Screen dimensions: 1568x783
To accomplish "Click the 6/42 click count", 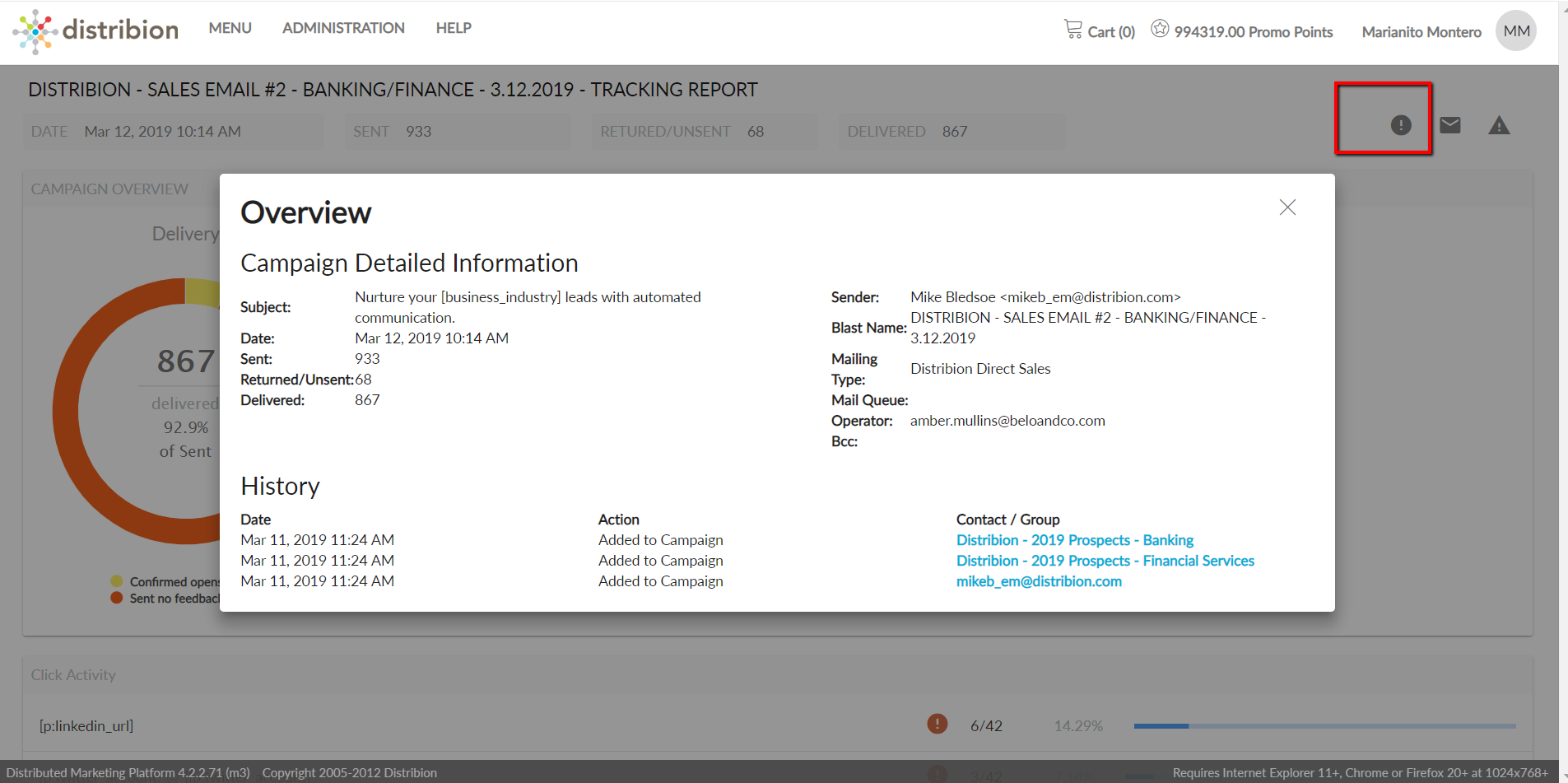I will coord(986,726).
